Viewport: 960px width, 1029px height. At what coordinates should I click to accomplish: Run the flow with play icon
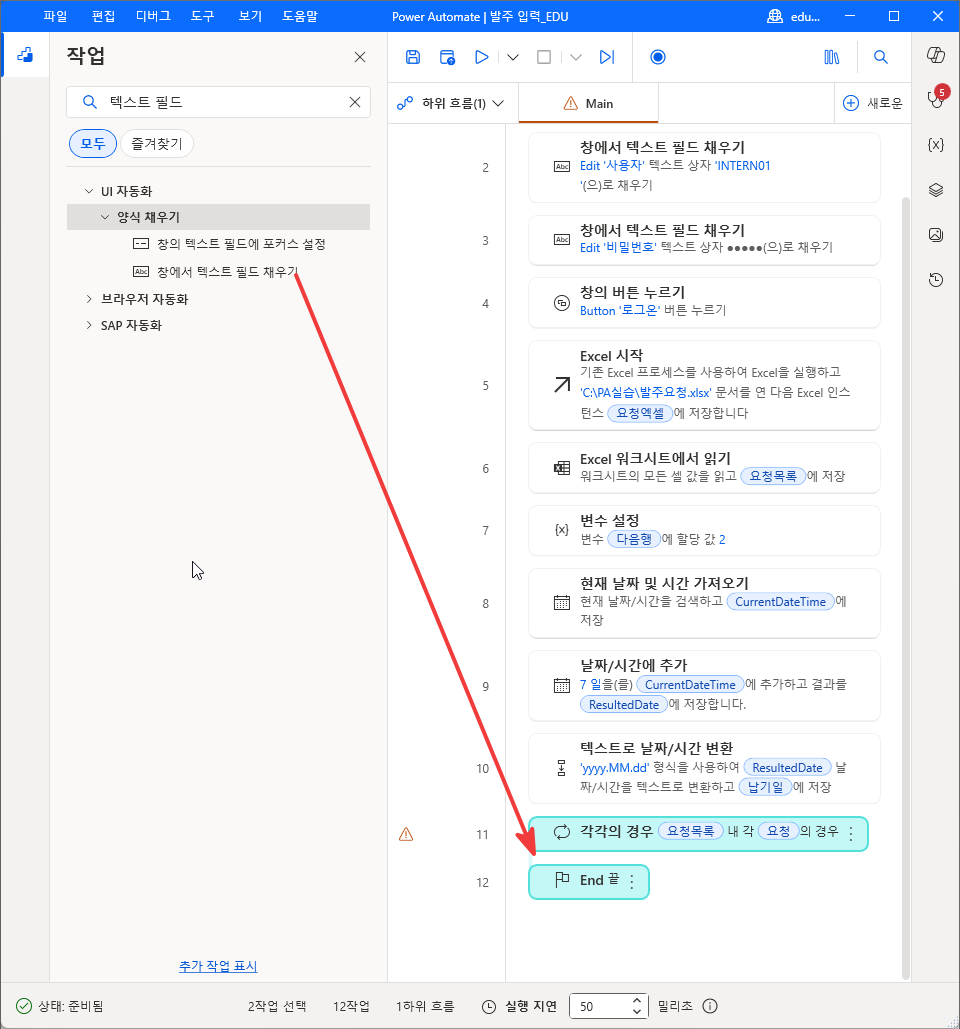point(482,57)
